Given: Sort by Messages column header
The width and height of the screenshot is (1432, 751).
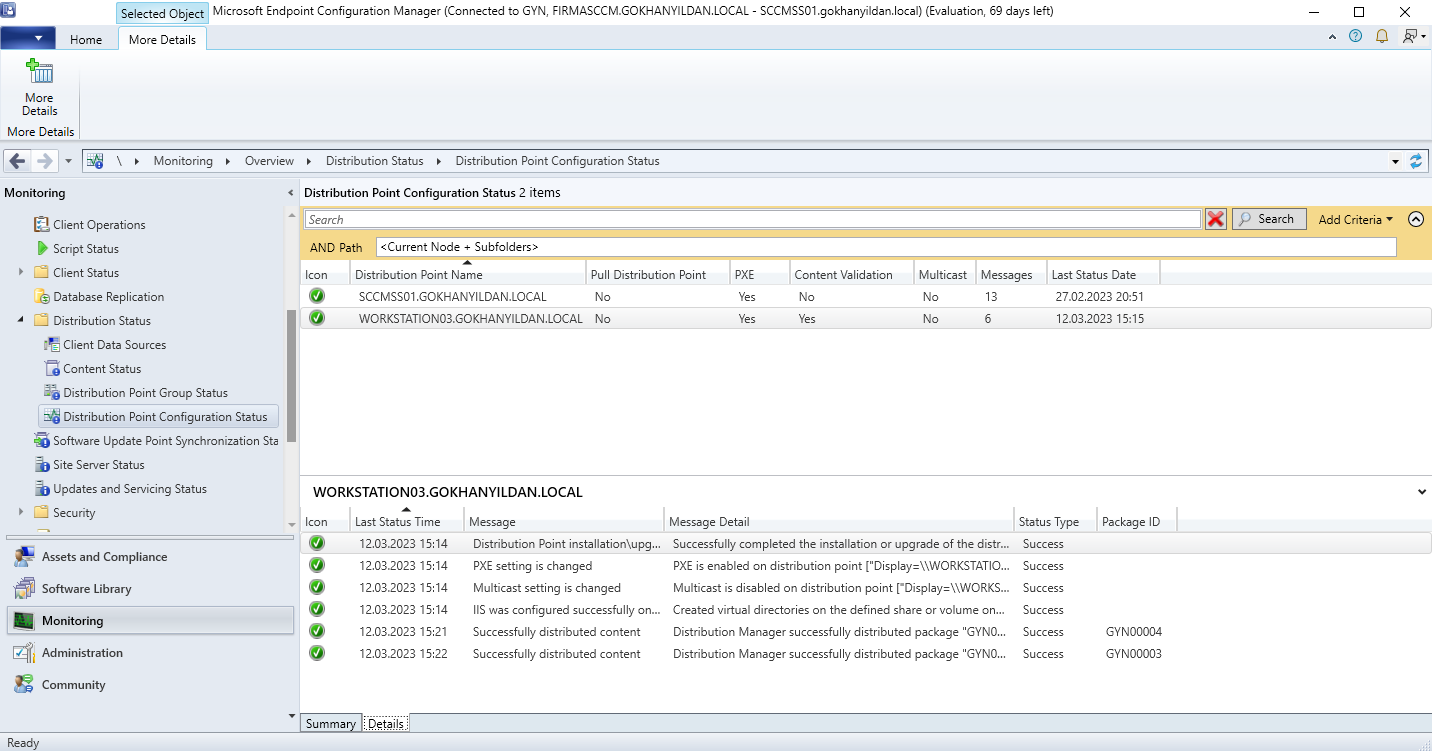Looking at the screenshot, I should point(1011,274).
